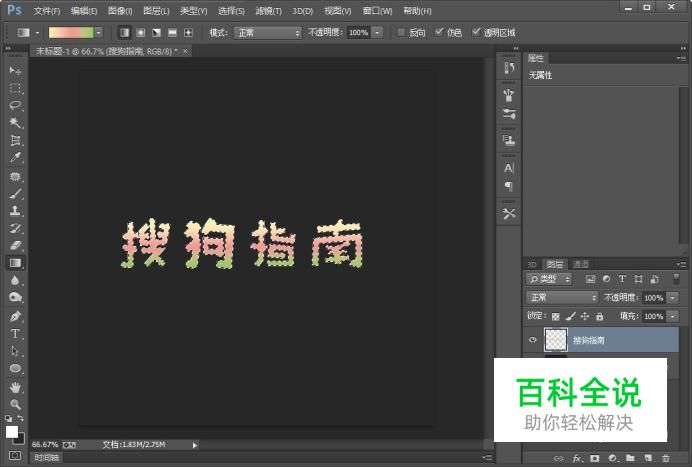
Task: Open the status bar info arrow
Action: 195,445
